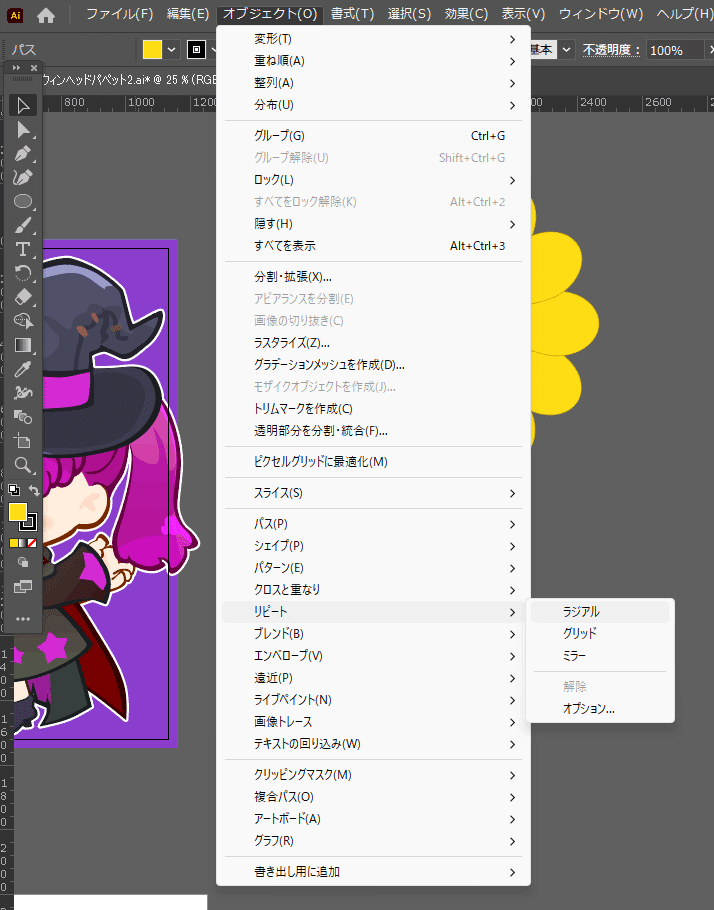Viewport: 714px width, 910px height.
Task: Select the Eraser tool
Action: 23,297
